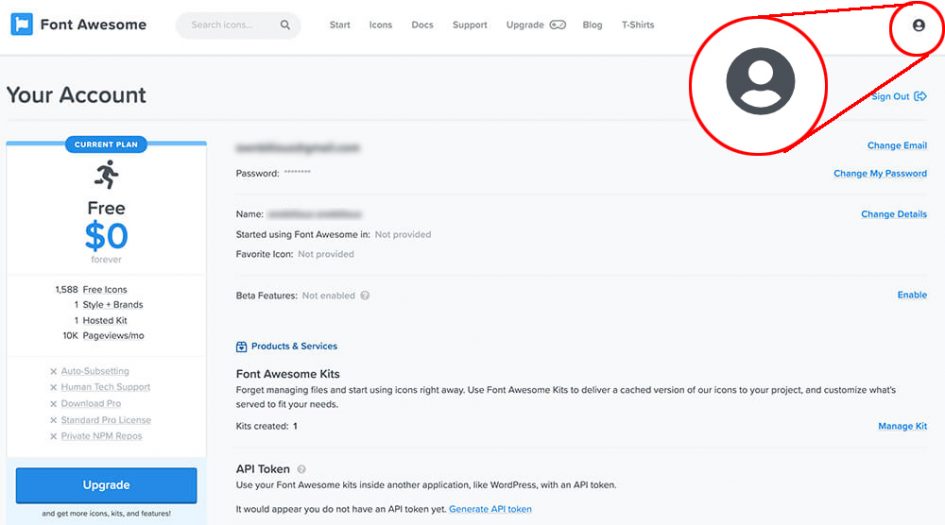Click the X beside Download Pro
The image size is (945, 525).
click(54, 404)
